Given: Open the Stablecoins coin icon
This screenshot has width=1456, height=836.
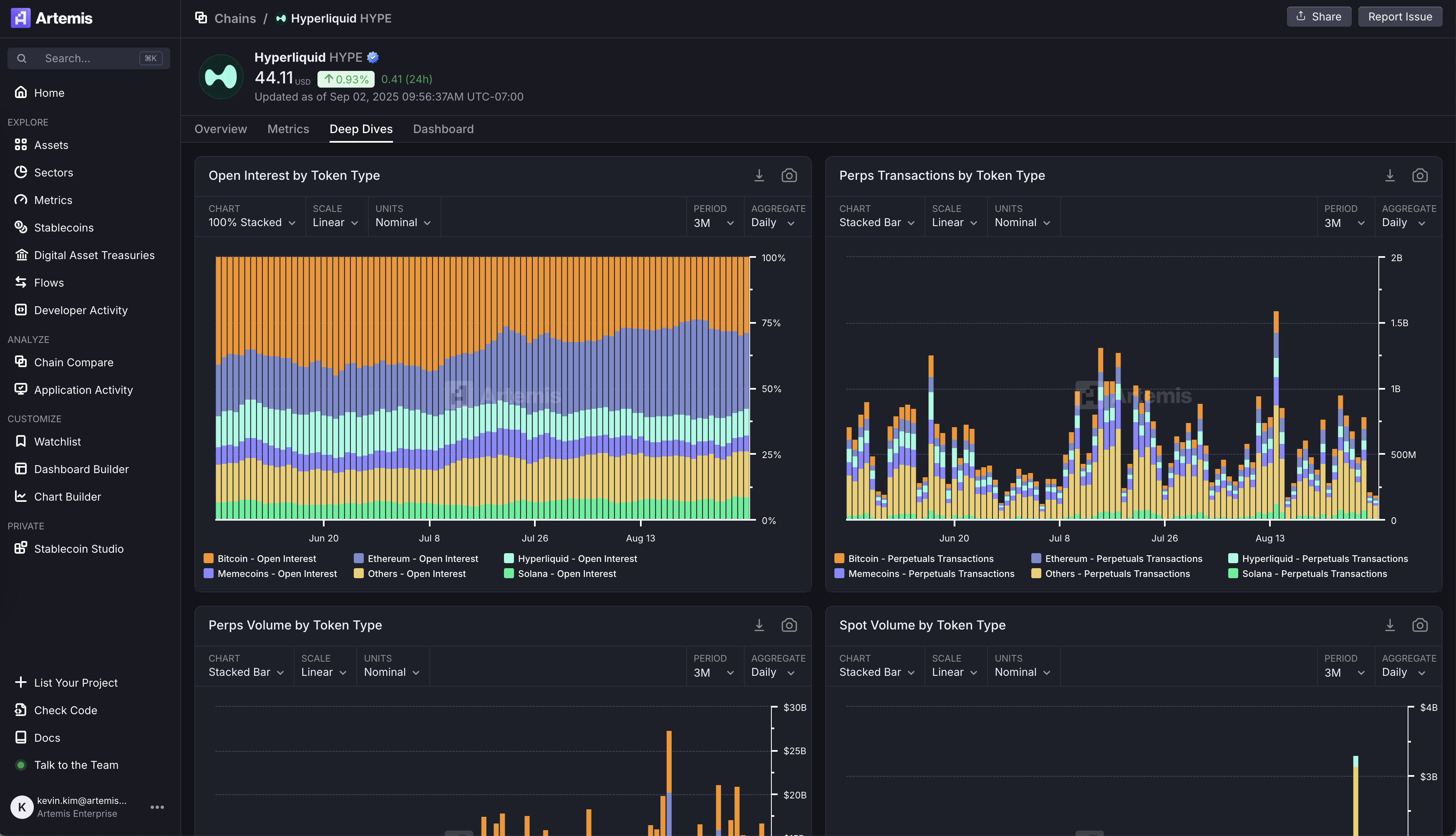Looking at the screenshot, I should coord(21,227).
